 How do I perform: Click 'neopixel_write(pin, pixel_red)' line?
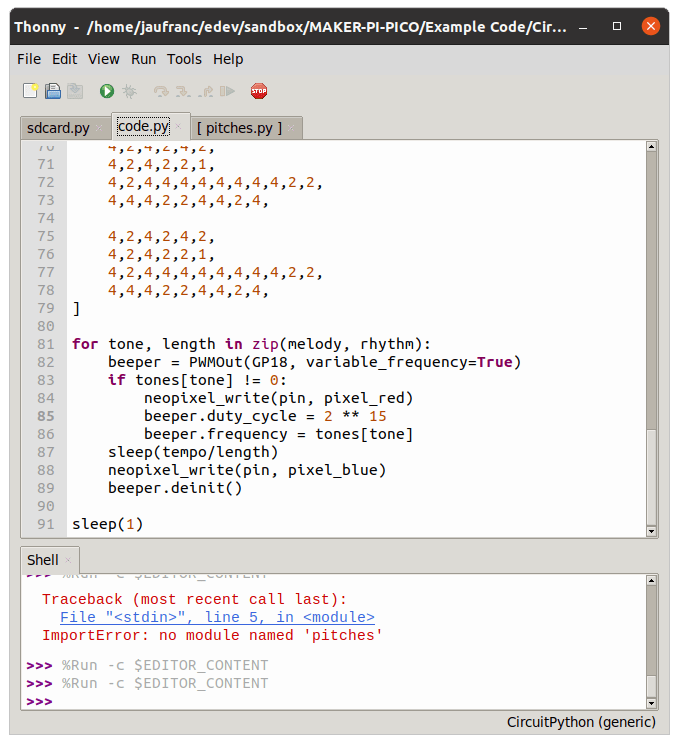click(279, 398)
